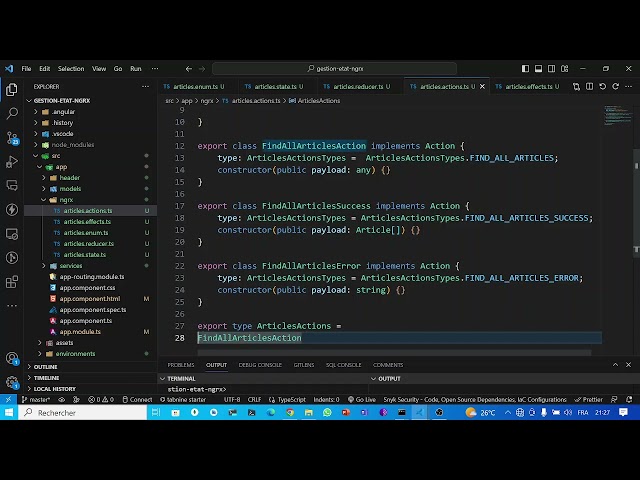Switch to GITLENS panel tab
The width and height of the screenshot is (640, 480).
(x=304, y=365)
